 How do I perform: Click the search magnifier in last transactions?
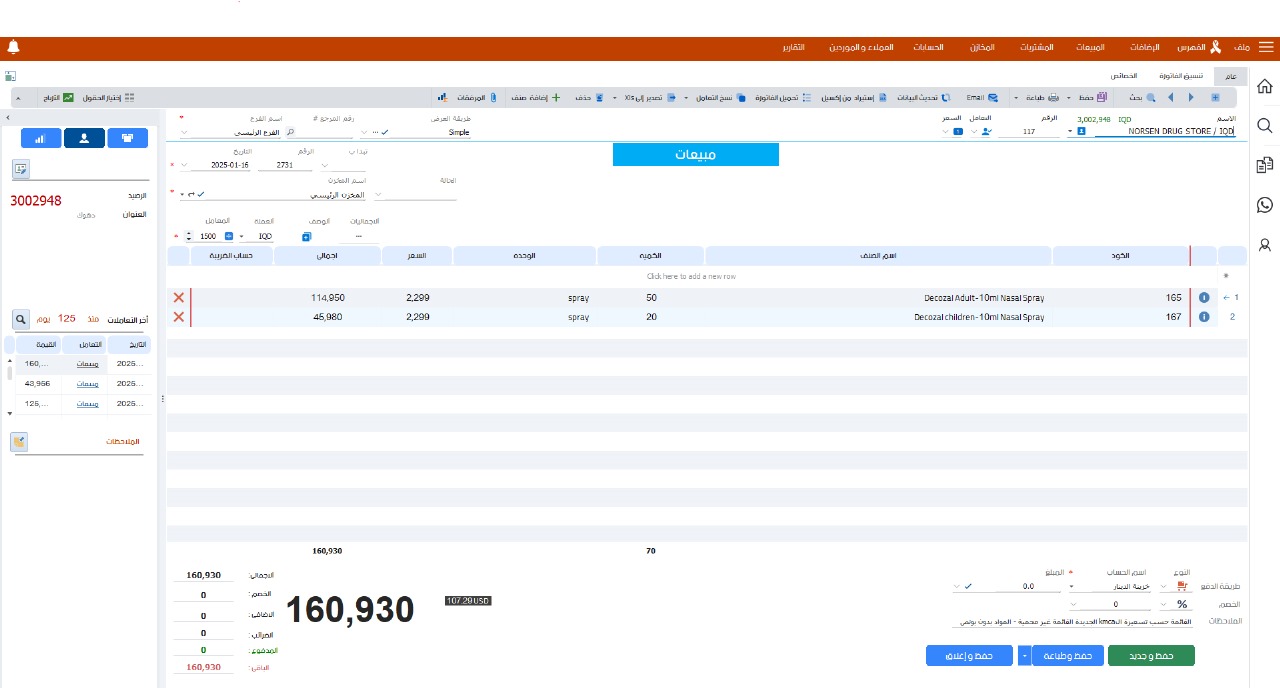coord(21,319)
